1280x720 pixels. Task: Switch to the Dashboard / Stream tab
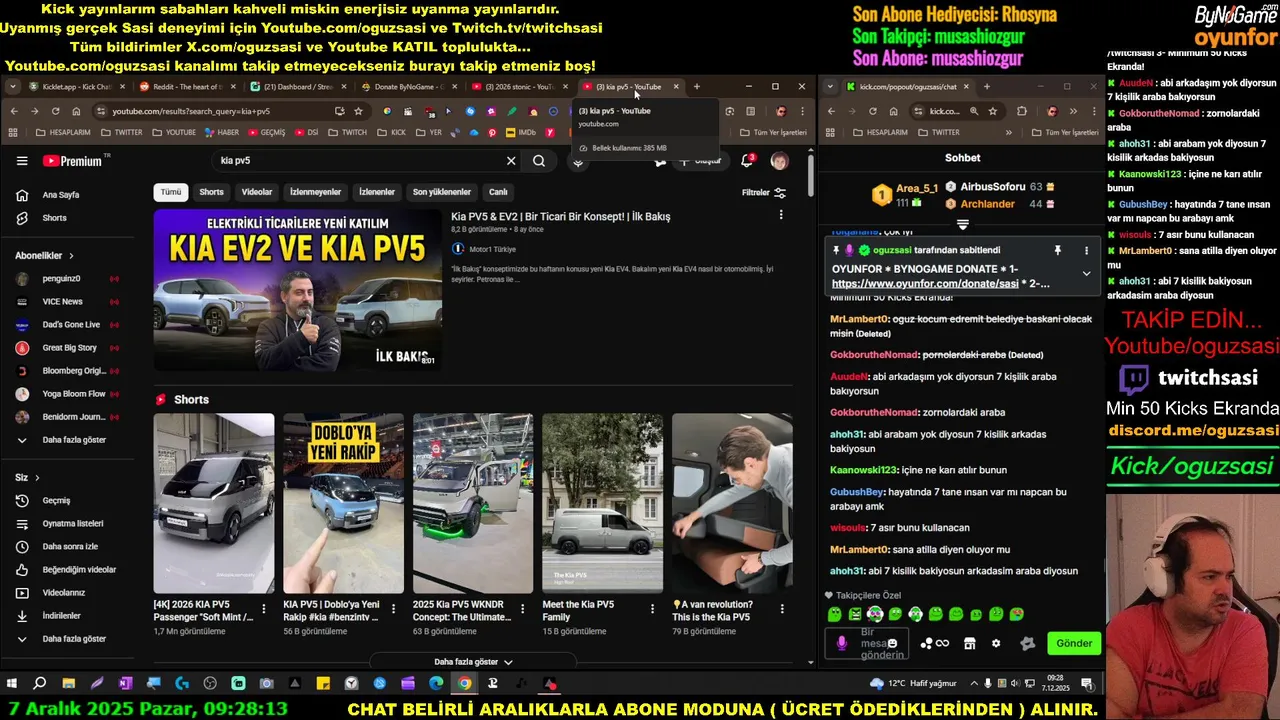296,87
